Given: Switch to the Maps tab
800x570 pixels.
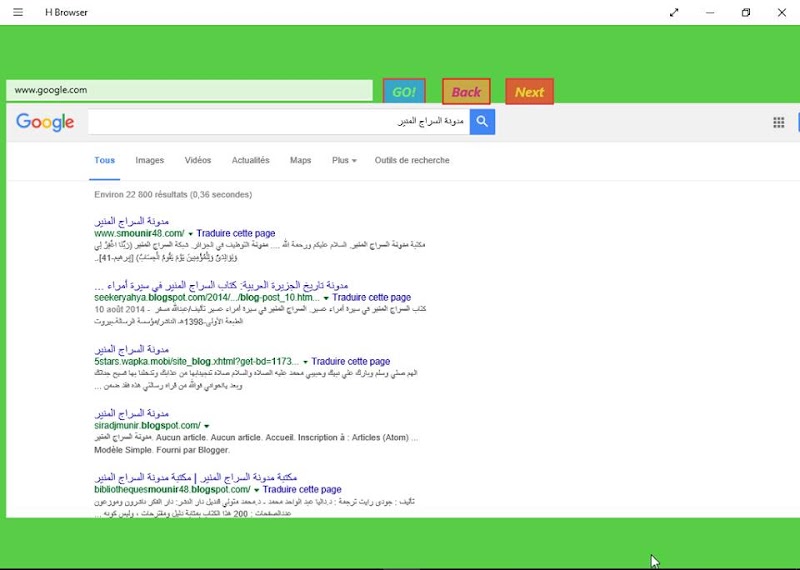Looking at the screenshot, I should 301,160.
